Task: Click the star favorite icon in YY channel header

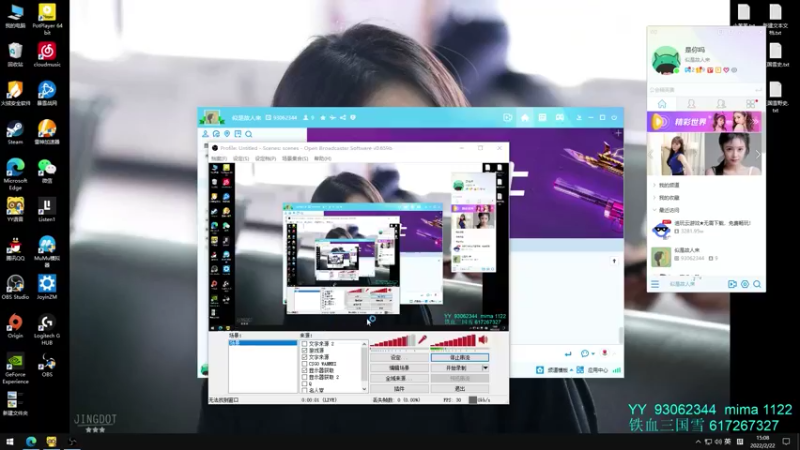Action: point(323,118)
